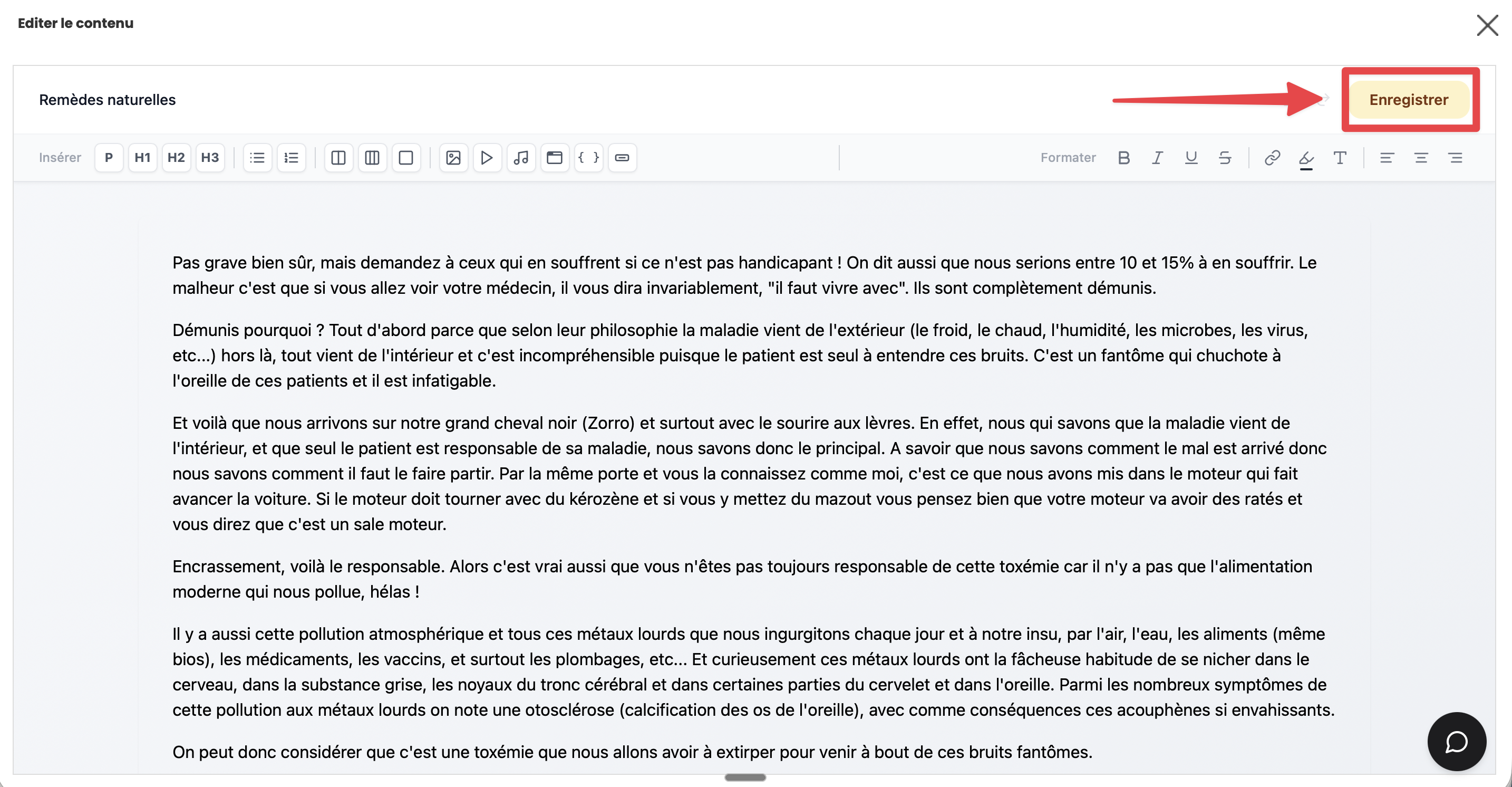The image size is (1512, 787).
Task: Insert an H1 heading
Action: (142, 157)
